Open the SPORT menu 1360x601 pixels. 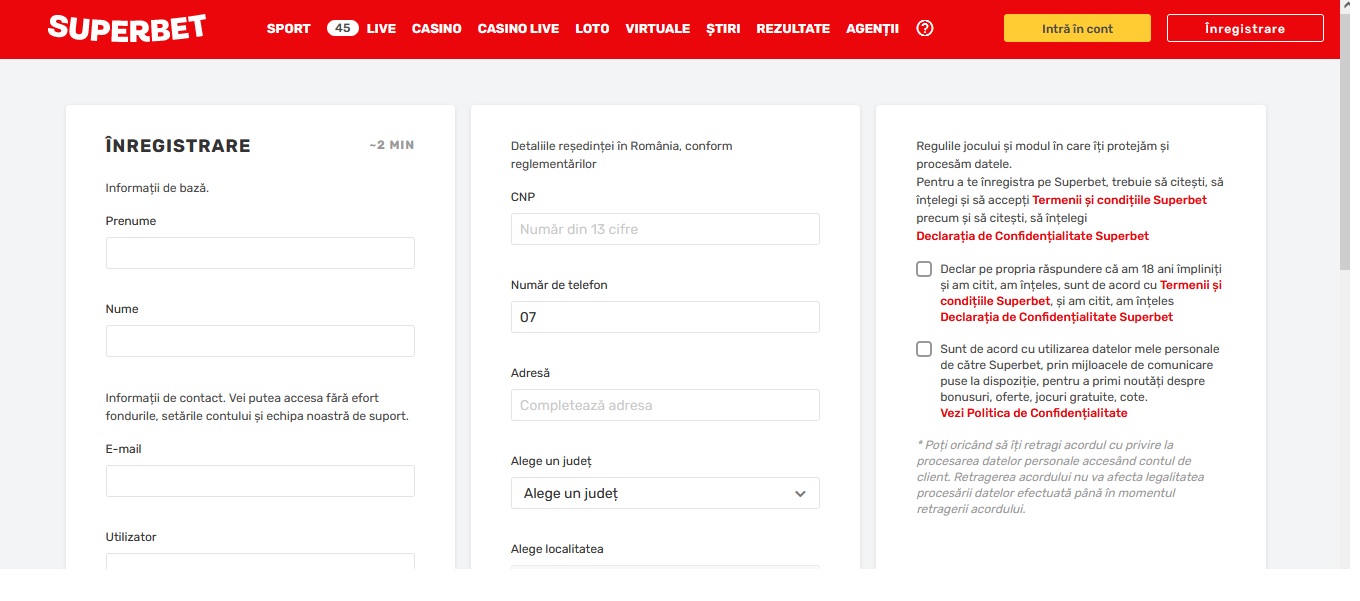tap(289, 29)
